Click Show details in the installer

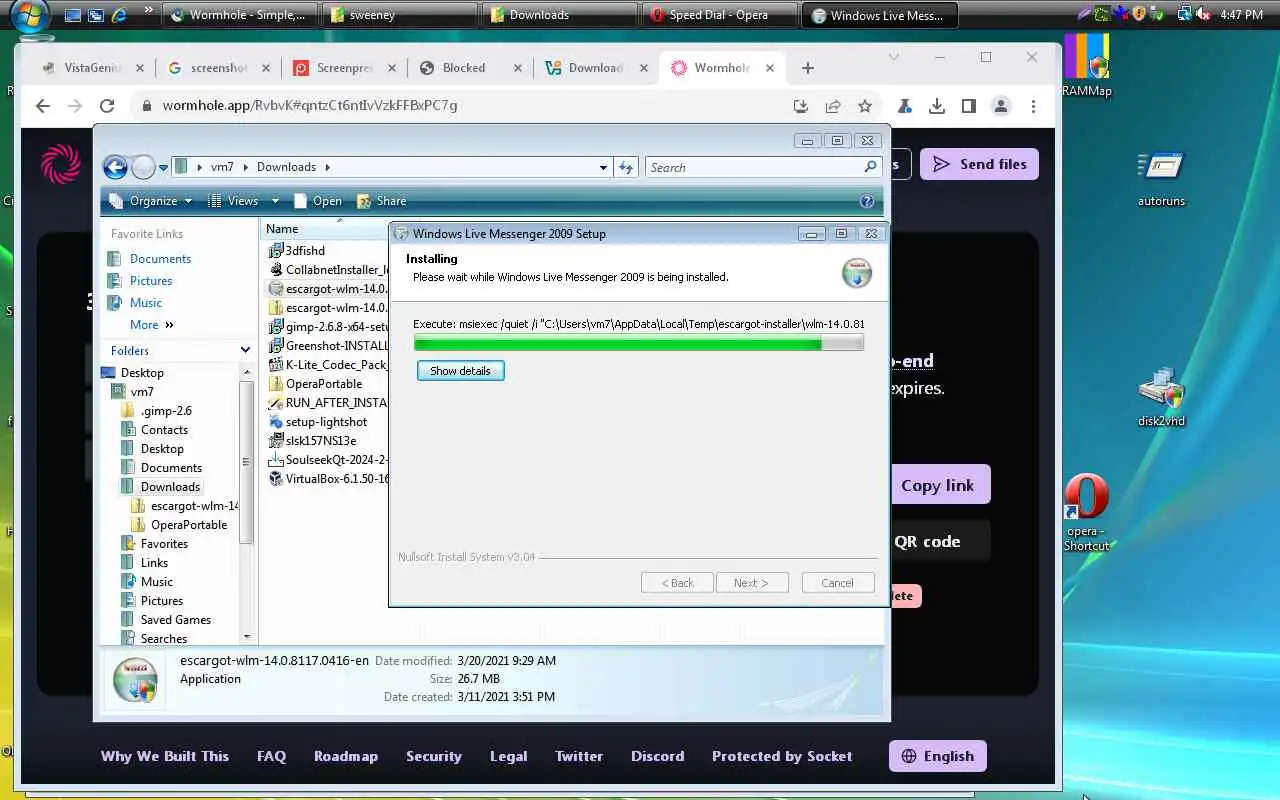(x=460, y=371)
